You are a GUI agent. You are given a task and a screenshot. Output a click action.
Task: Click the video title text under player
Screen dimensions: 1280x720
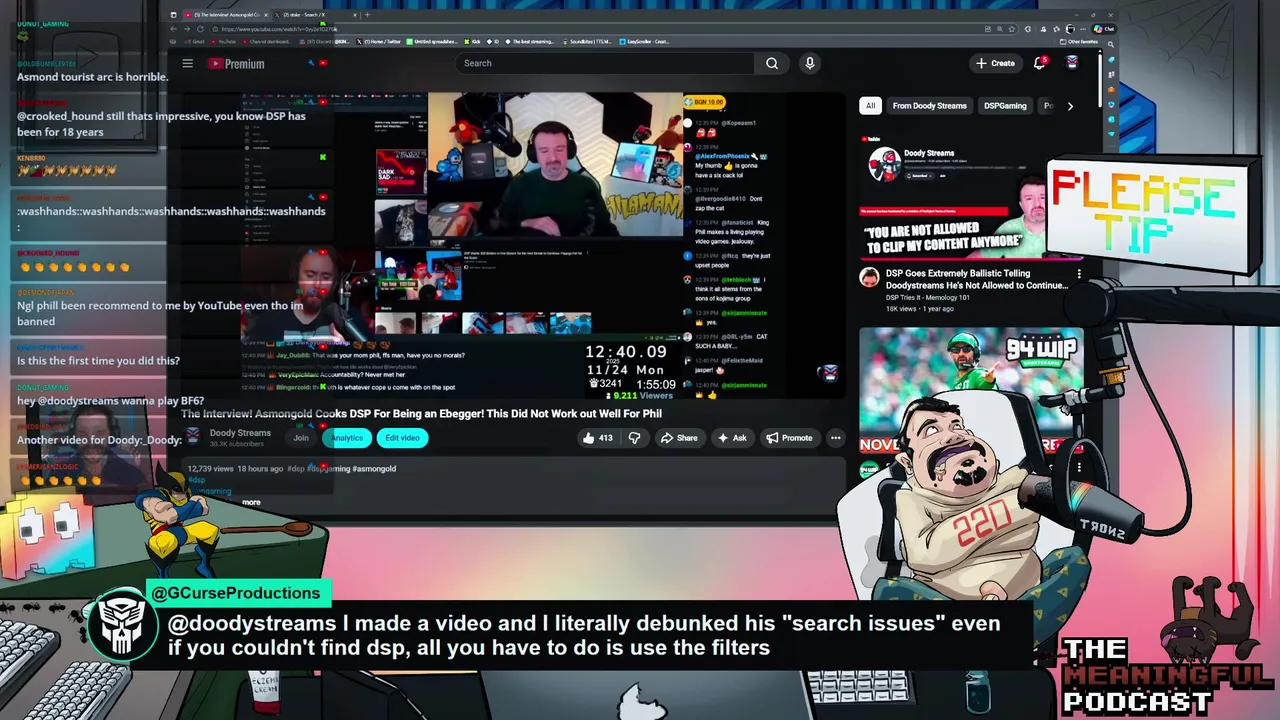tap(421, 413)
